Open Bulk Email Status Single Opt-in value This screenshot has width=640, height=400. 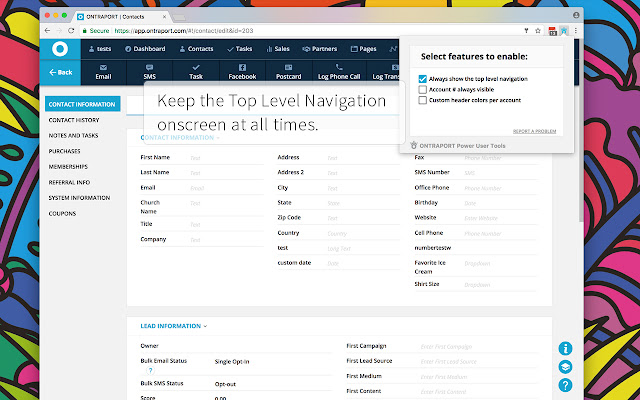point(232,362)
